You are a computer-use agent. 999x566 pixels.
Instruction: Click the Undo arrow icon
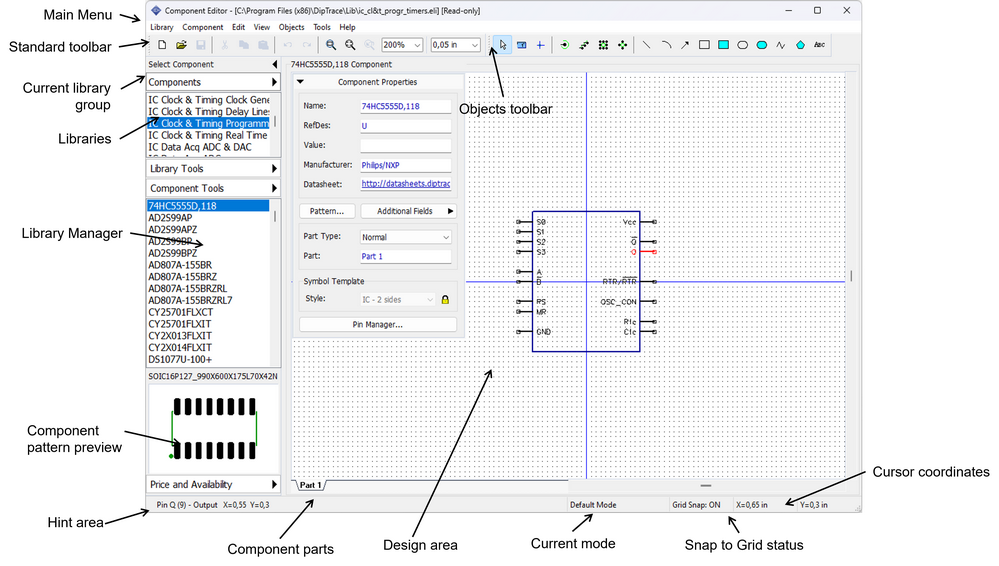pos(287,45)
